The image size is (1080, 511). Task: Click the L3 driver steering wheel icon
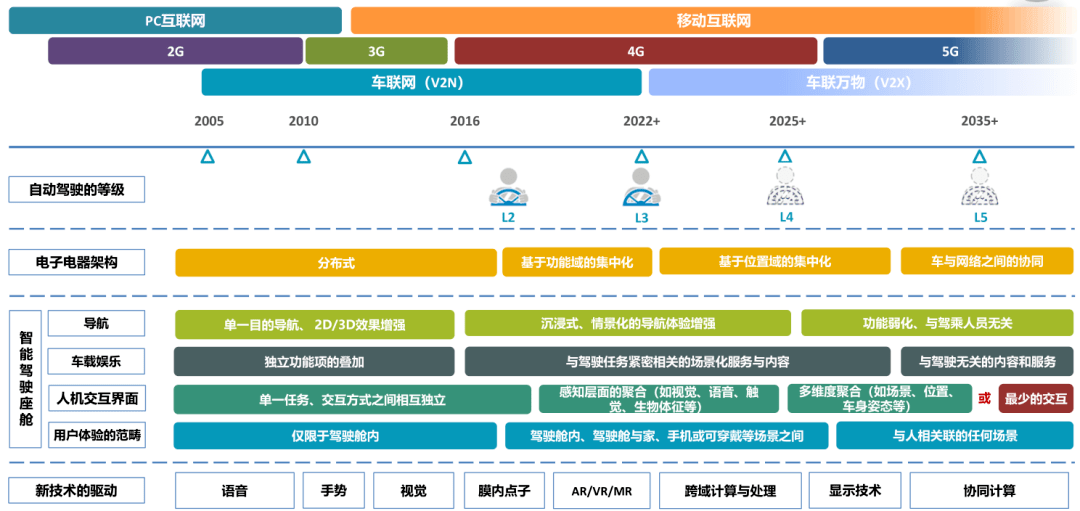[641, 187]
